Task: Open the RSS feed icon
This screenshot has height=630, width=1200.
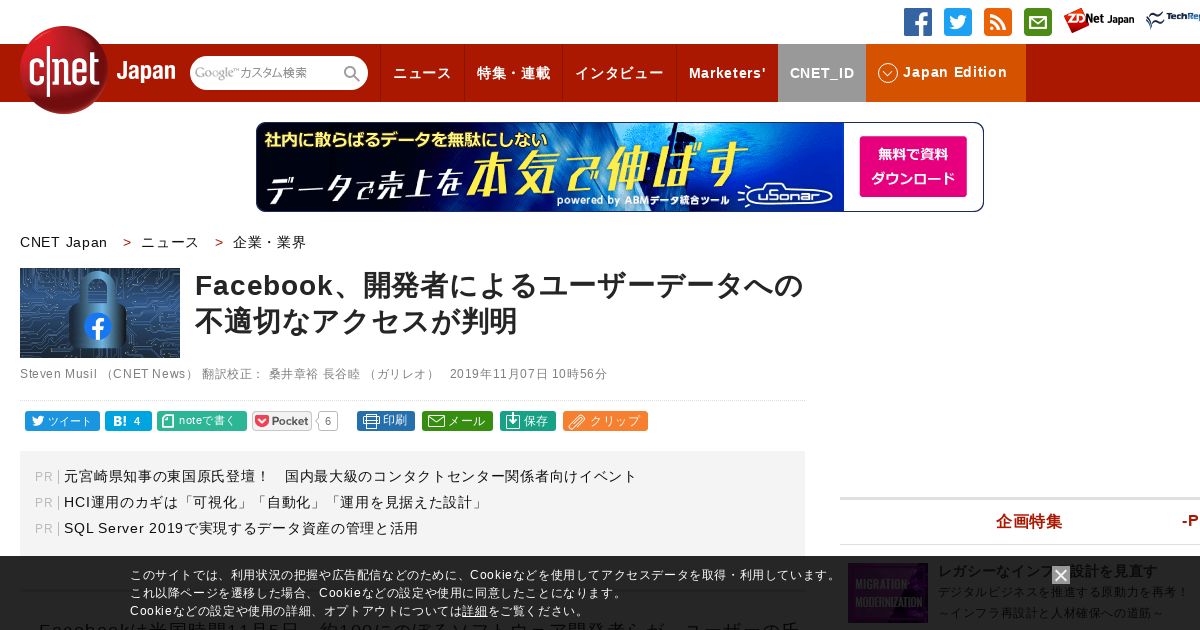Action: [998, 22]
